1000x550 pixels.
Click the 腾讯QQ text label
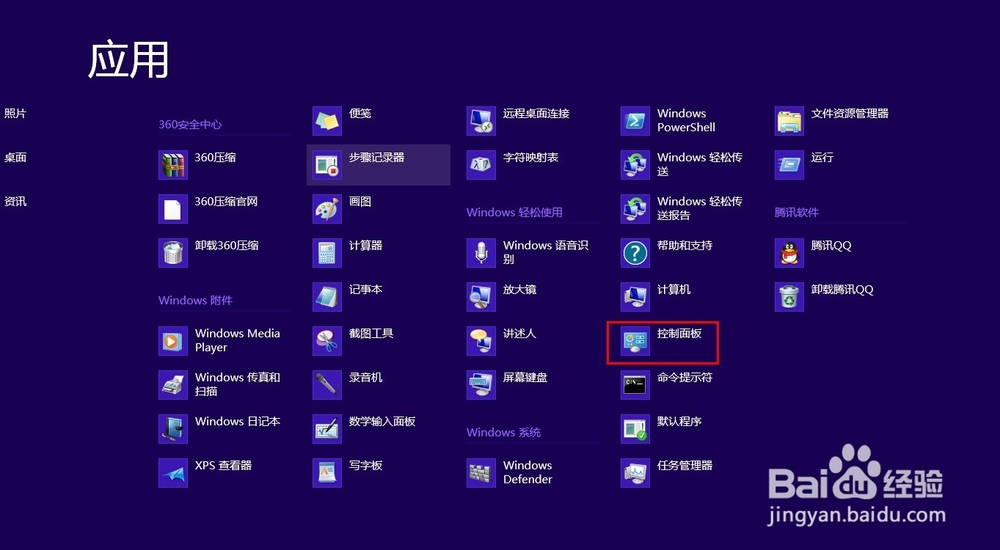pos(832,246)
